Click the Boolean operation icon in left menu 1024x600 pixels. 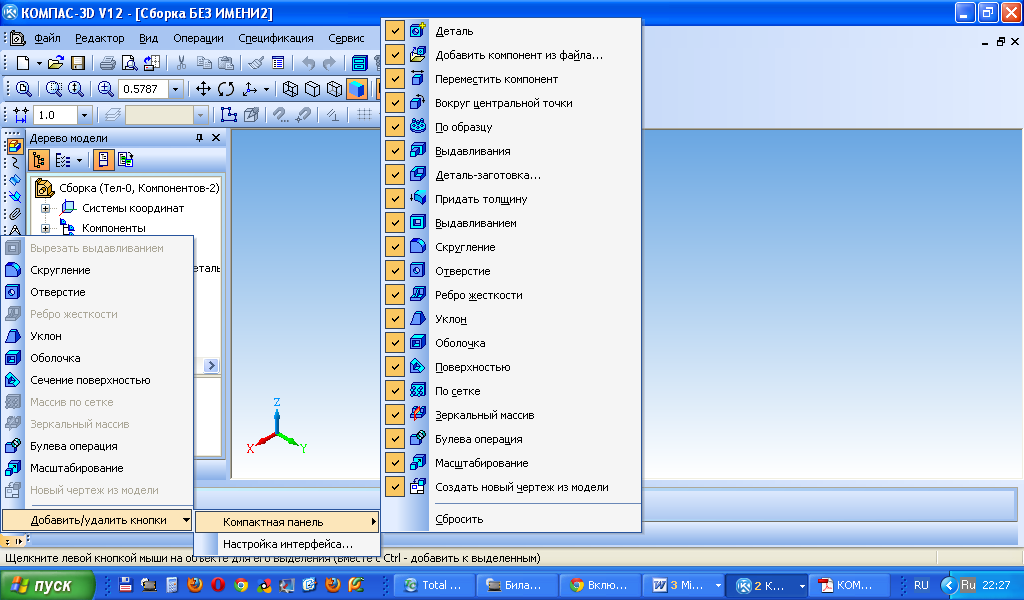[x=12, y=446]
